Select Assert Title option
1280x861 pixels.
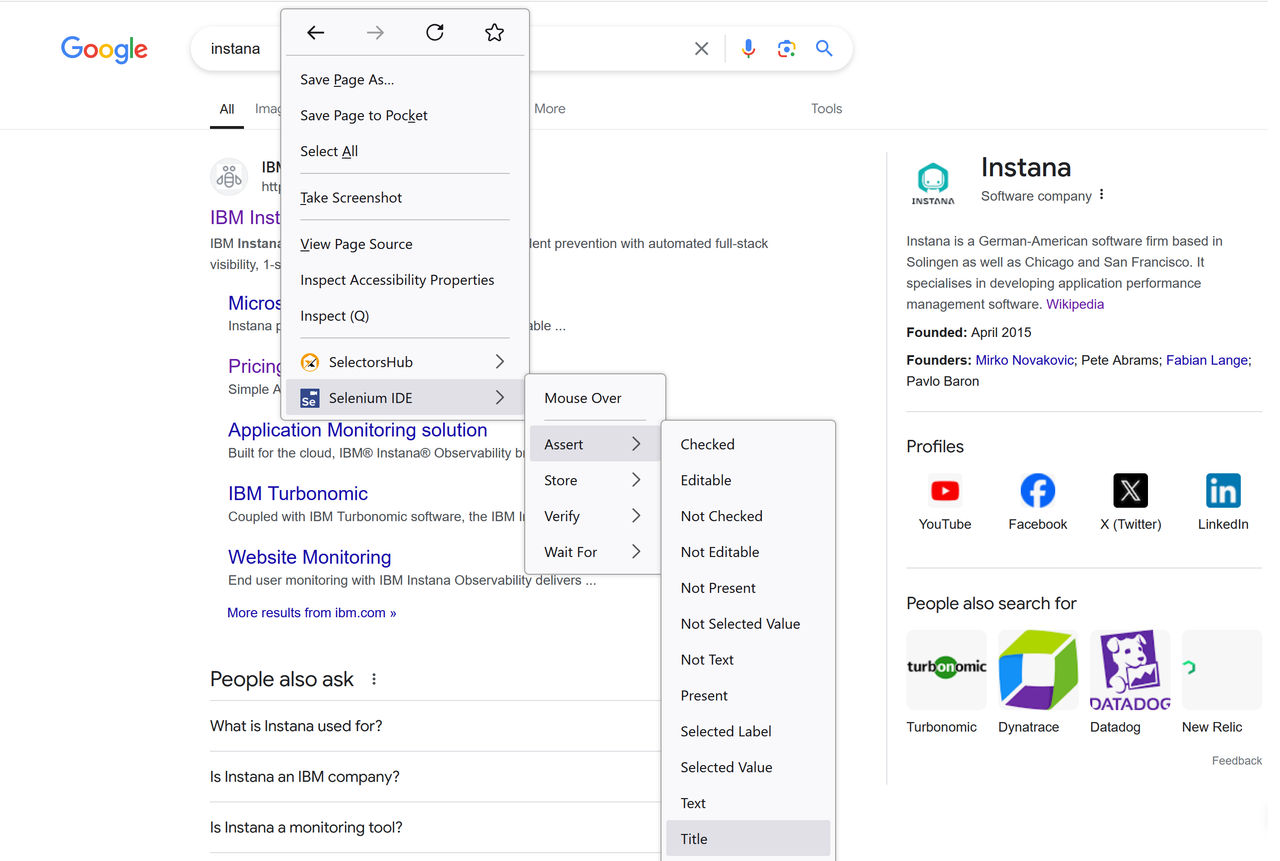coord(748,839)
